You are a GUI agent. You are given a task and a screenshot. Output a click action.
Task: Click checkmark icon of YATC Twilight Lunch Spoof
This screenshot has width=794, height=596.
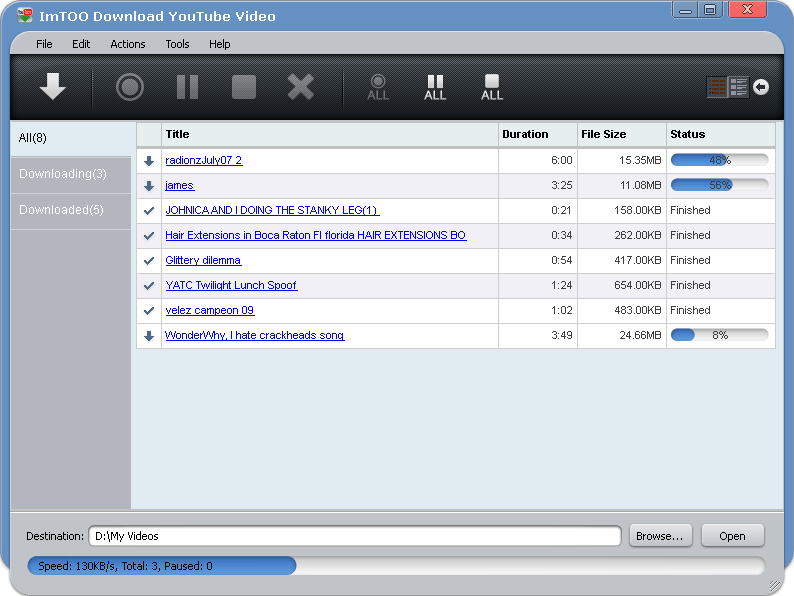[149, 286]
